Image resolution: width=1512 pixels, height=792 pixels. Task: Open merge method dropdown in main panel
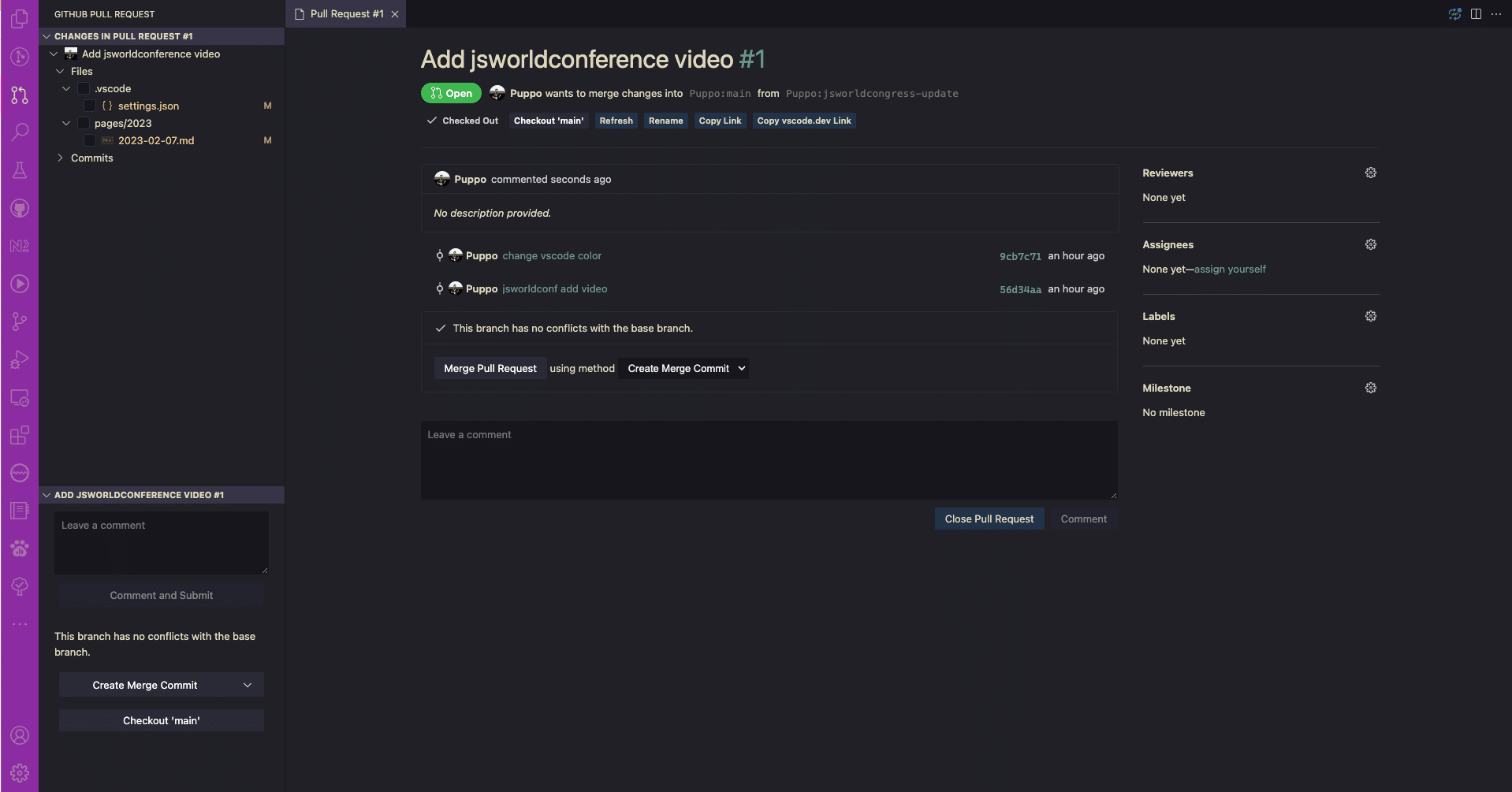pyautogui.click(x=683, y=368)
